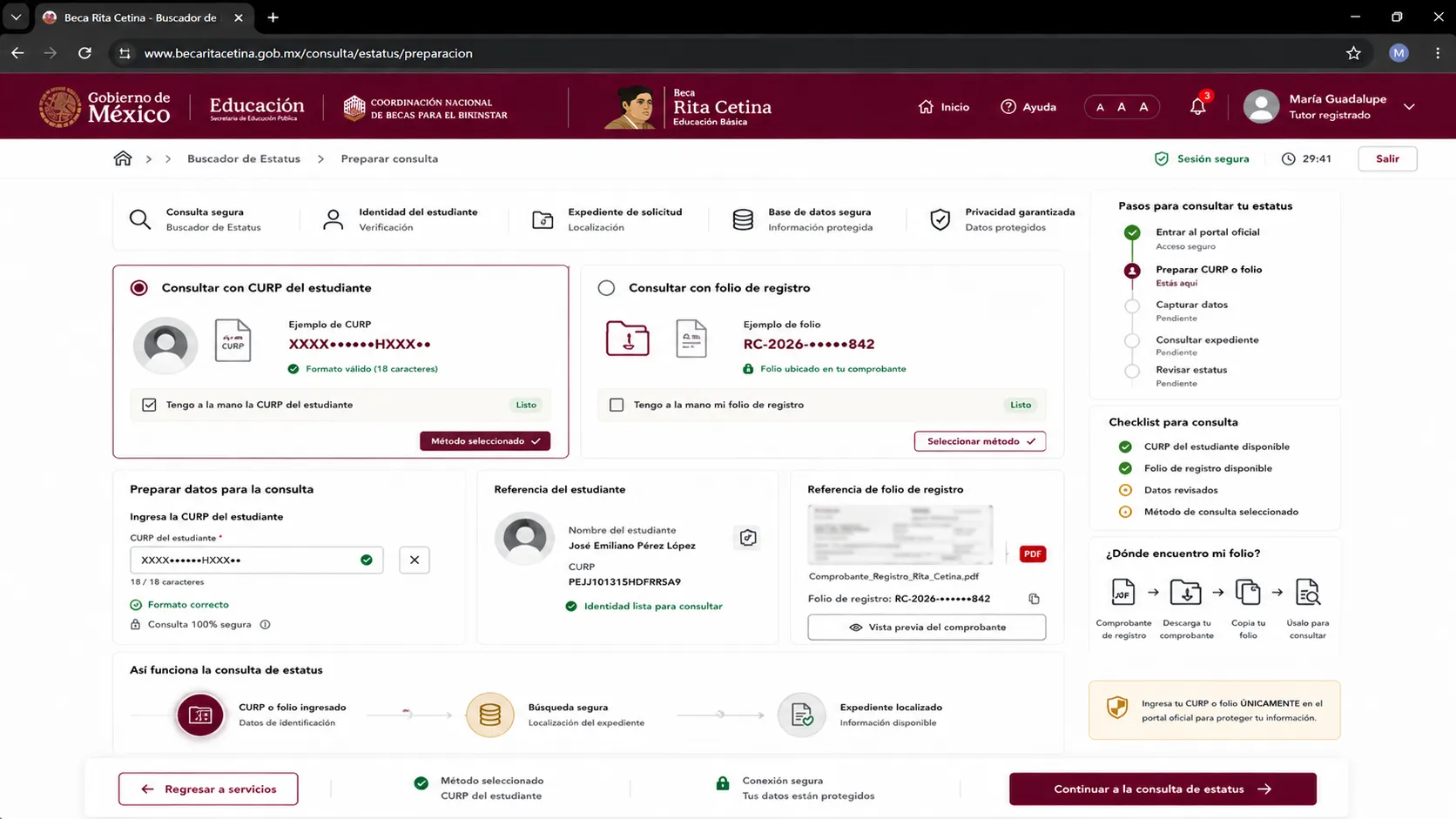Viewport: 1456px width, 819px height.
Task: Clear the CURP field with the X button
Action: [415, 560]
